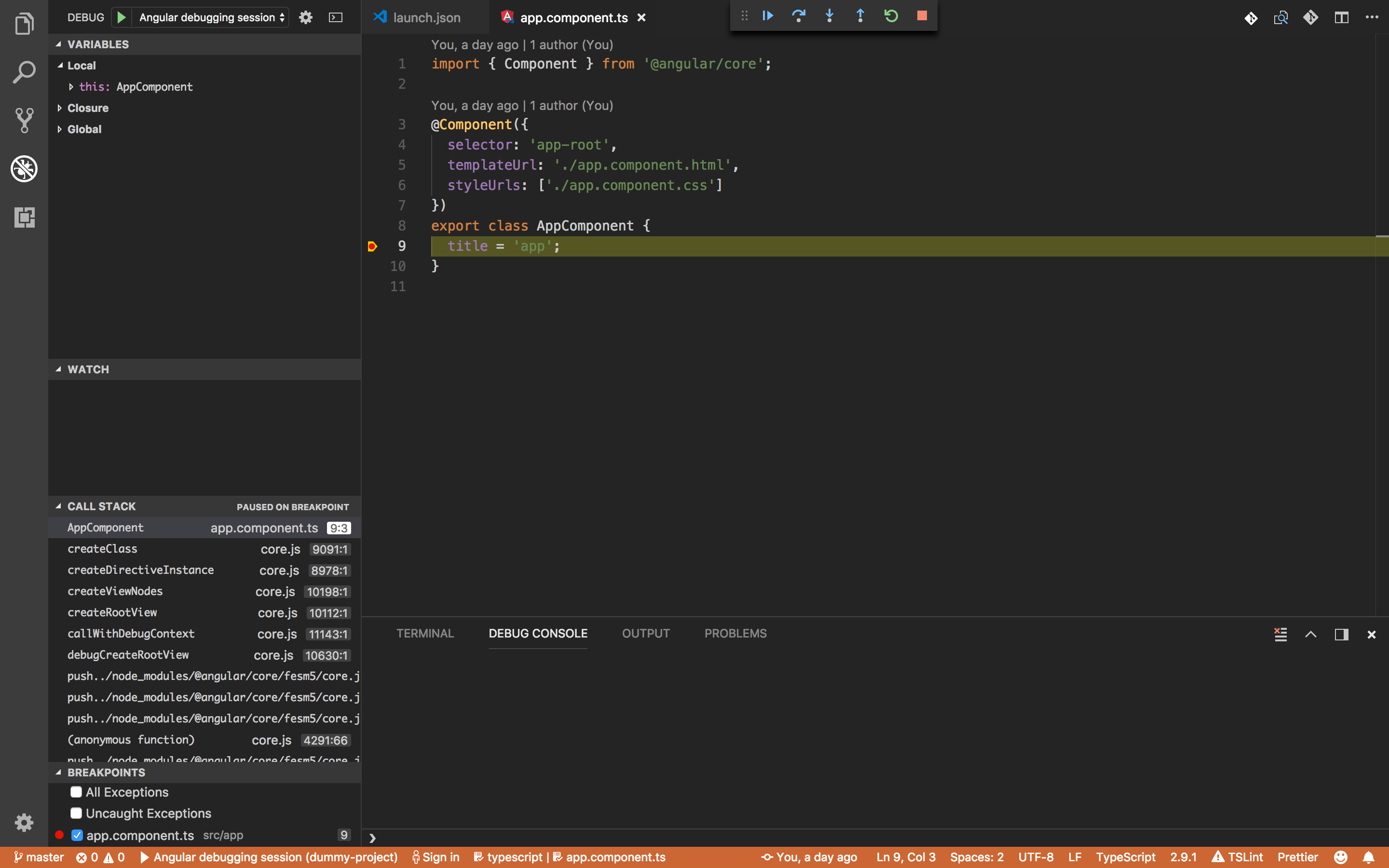Collapse the WATCH section
Image resolution: width=1389 pixels, height=868 pixels.
(x=58, y=369)
